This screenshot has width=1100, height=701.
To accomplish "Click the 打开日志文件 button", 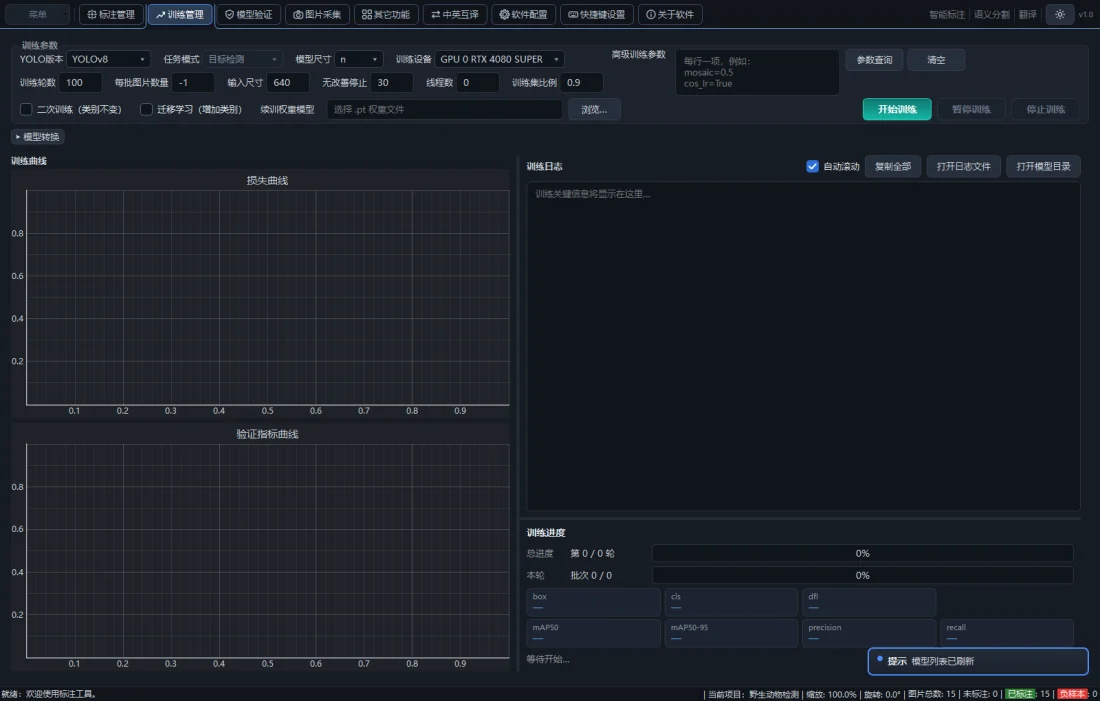I will [964, 166].
